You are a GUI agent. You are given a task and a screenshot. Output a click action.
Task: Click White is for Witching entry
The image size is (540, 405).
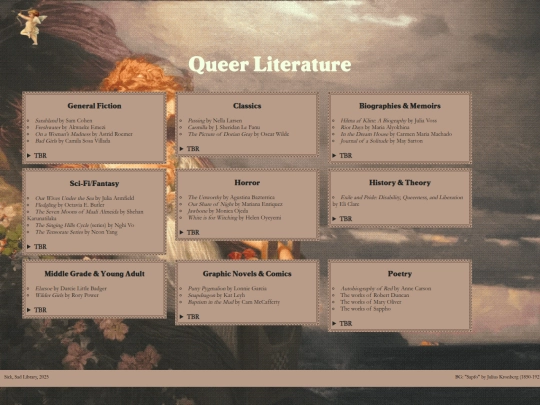(x=234, y=218)
